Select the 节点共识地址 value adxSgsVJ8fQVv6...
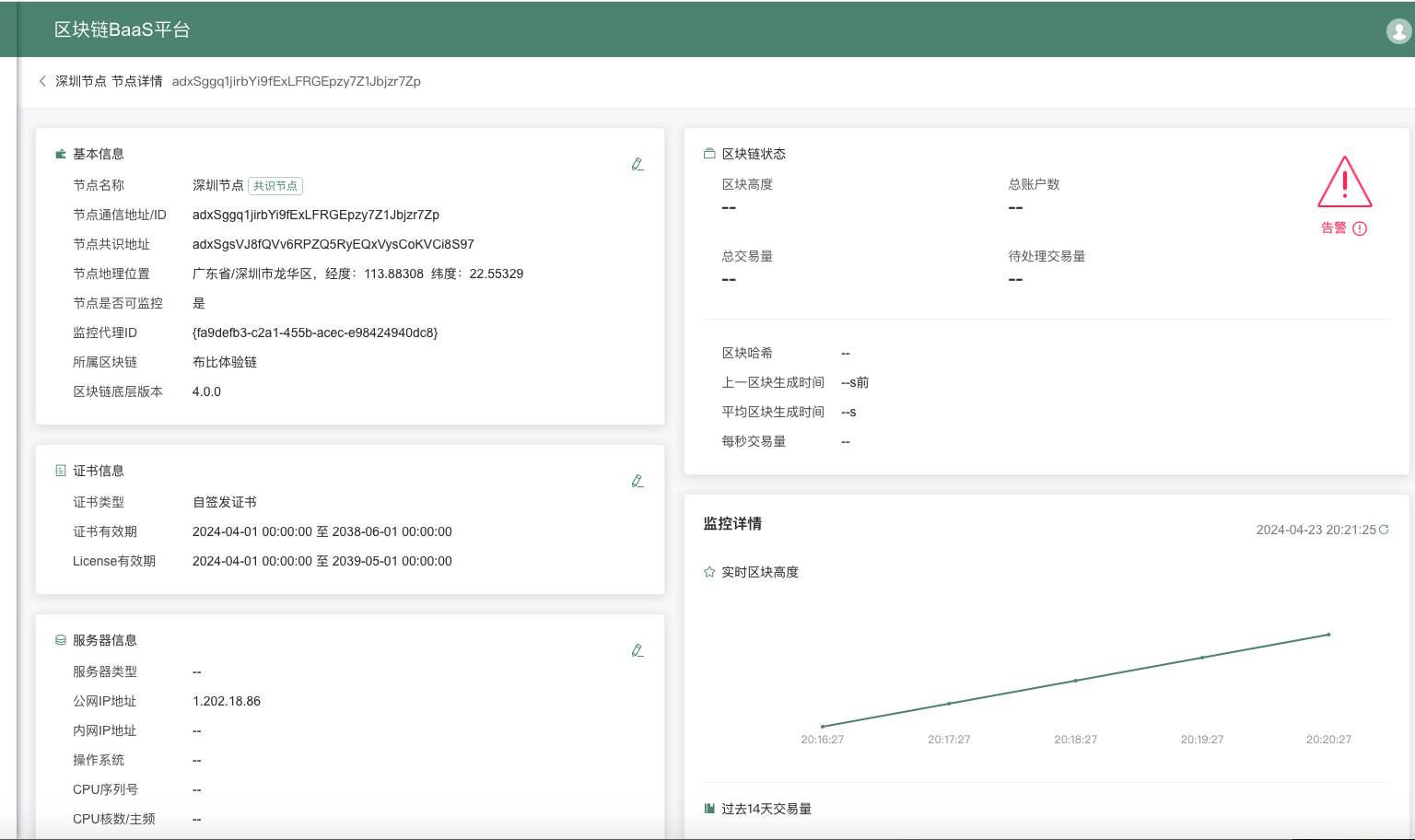The width and height of the screenshot is (1415, 840). 333,244
